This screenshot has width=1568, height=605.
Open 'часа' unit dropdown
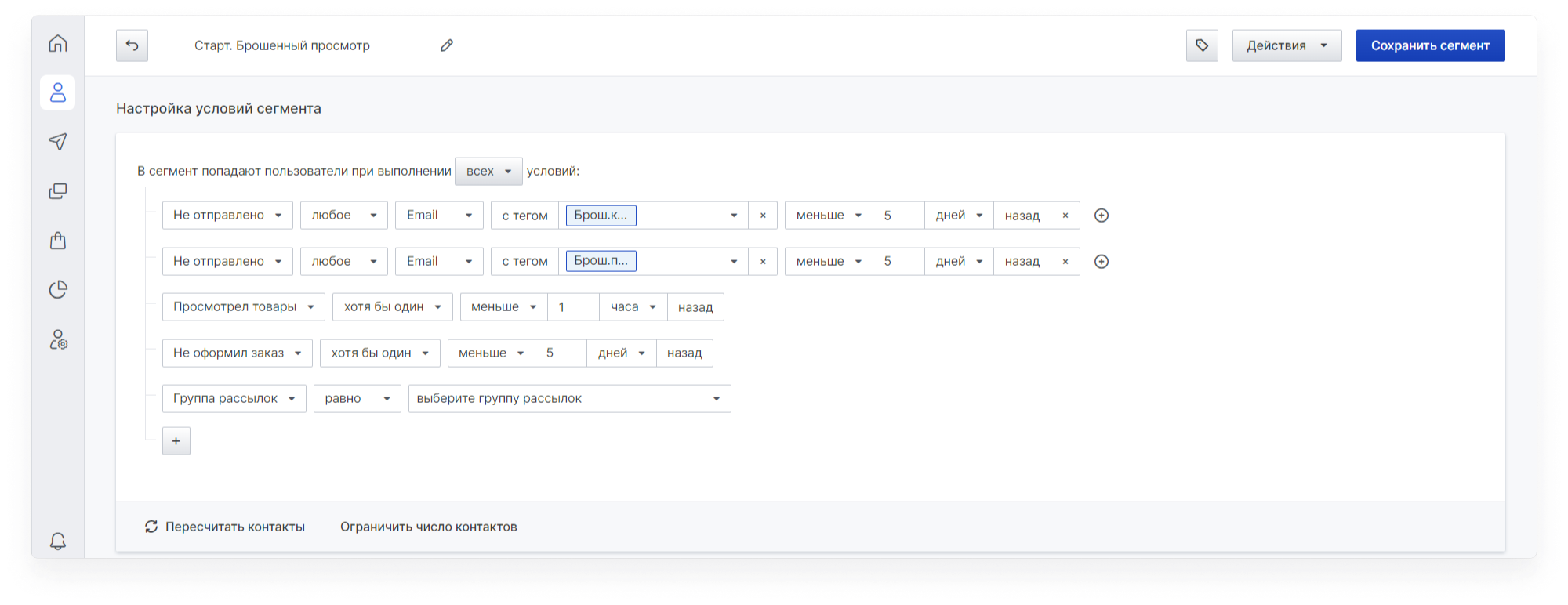pos(633,307)
